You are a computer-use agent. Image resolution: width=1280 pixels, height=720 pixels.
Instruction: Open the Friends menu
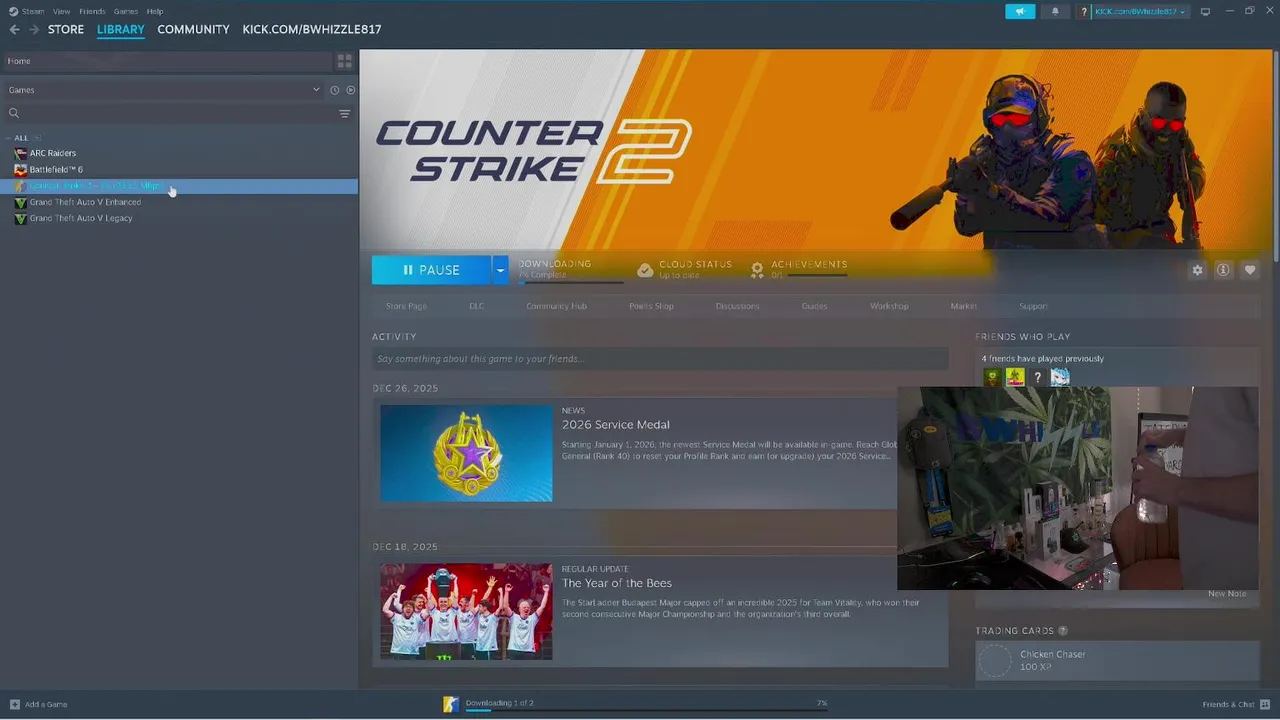pyautogui.click(x=92, y=11)
